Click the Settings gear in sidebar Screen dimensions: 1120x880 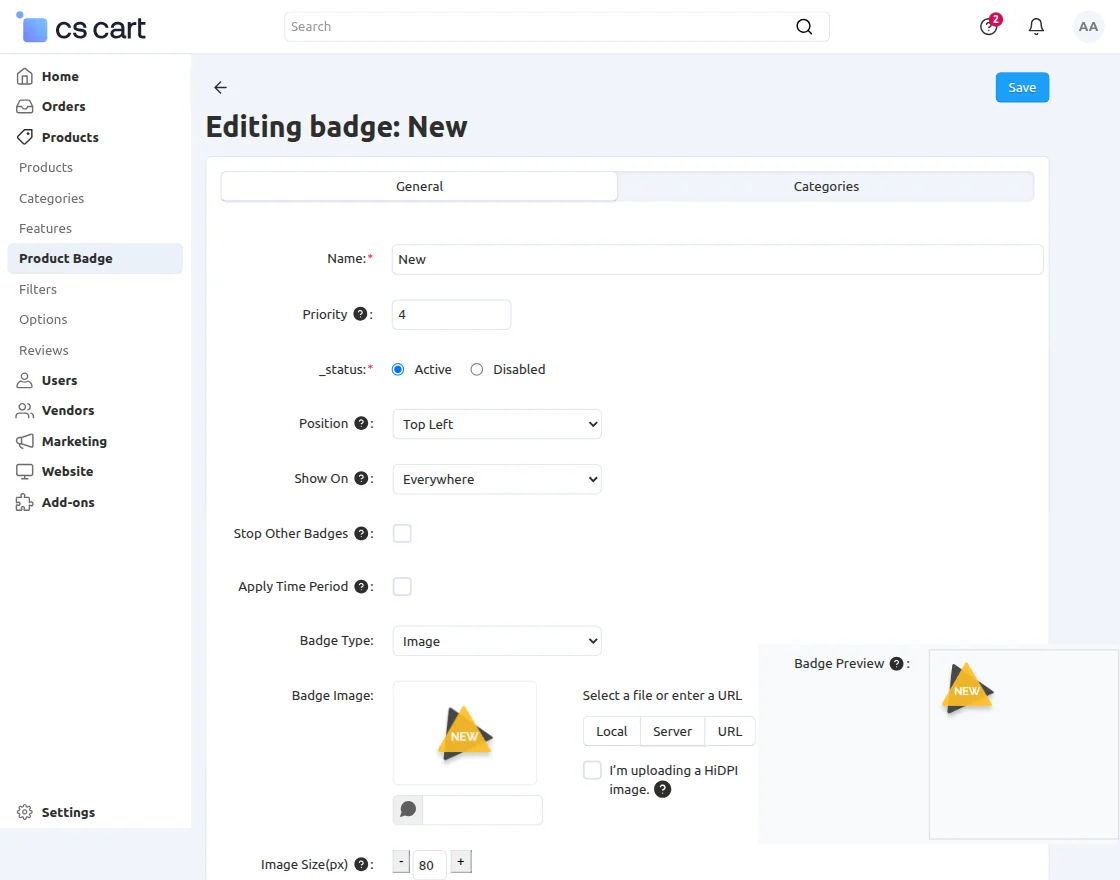coord(26,812)
